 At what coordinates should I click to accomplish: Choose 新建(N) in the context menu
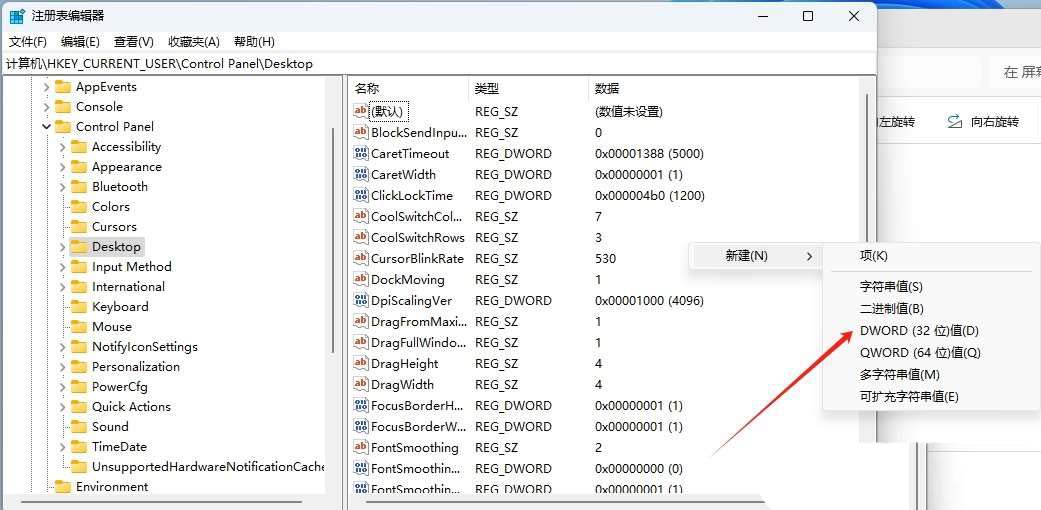click(x=756, y=256)
